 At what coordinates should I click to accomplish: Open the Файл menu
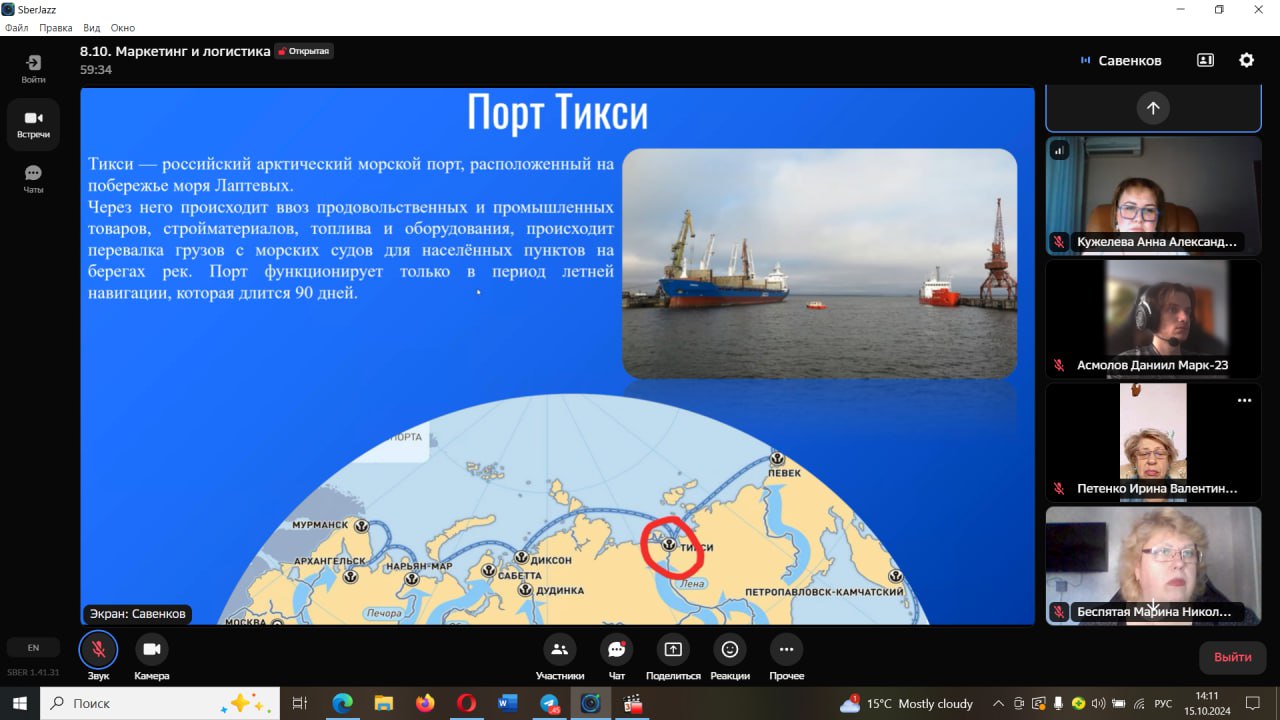point(16,28)
